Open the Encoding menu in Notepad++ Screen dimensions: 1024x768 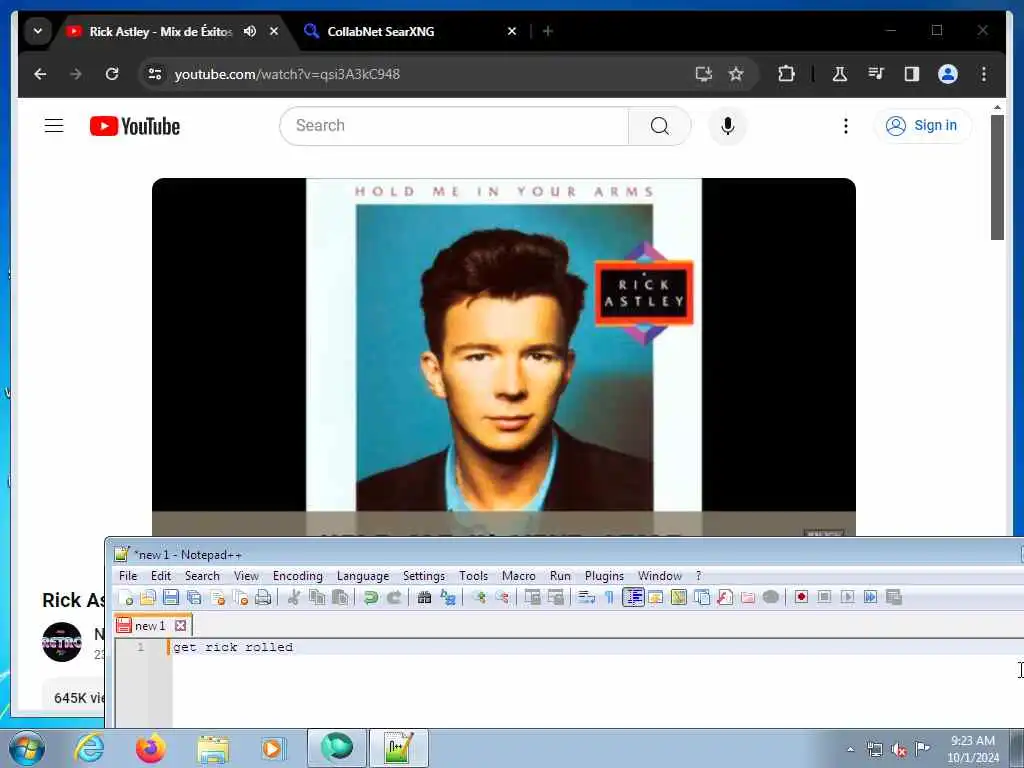298,576
